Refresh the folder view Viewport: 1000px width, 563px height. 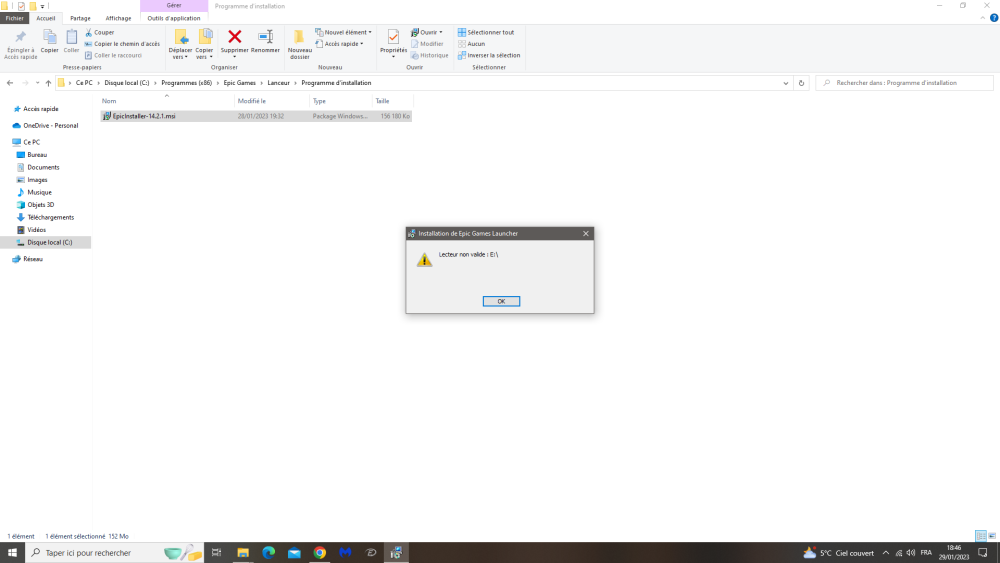click(802, 83)
